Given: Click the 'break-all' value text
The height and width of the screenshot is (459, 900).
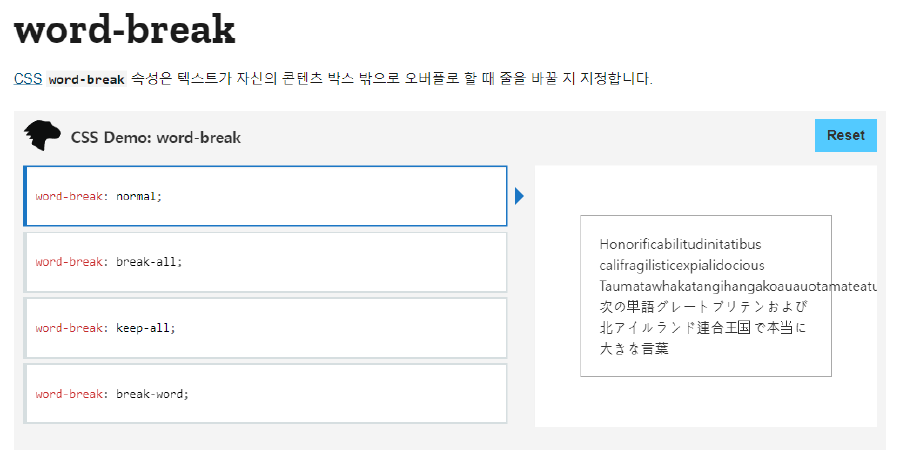Looking at the screenshot, I should (x=146, y=262).
